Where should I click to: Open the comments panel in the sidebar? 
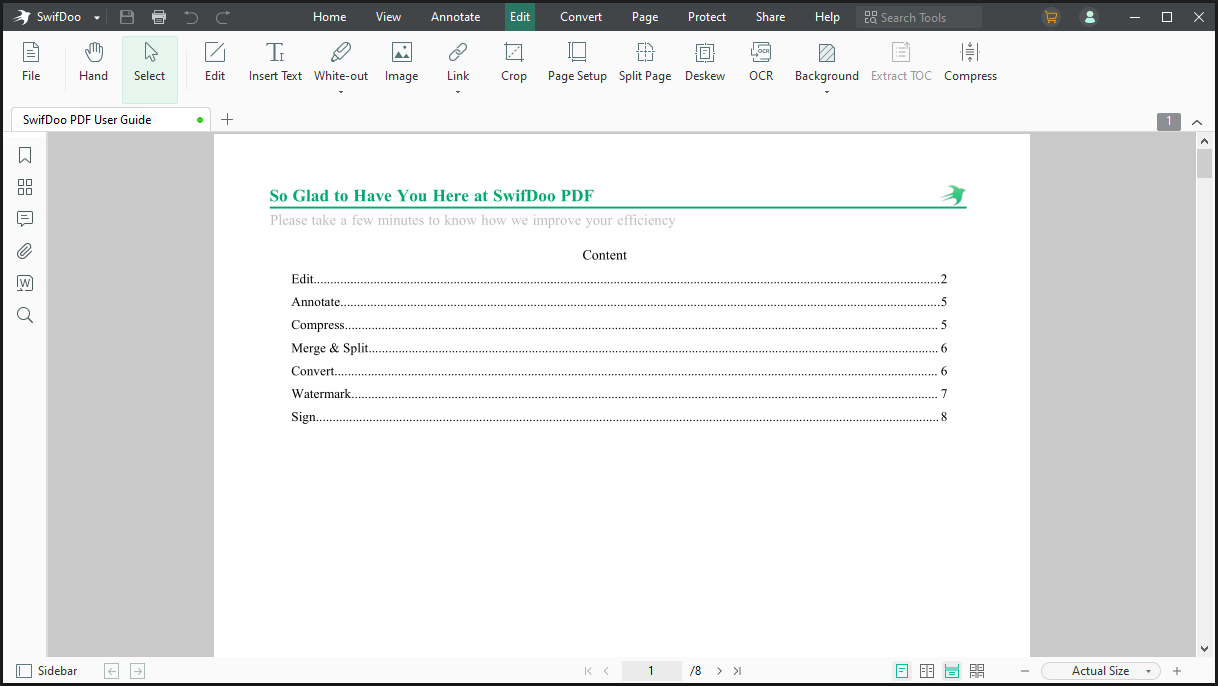(x=25, y=219)
